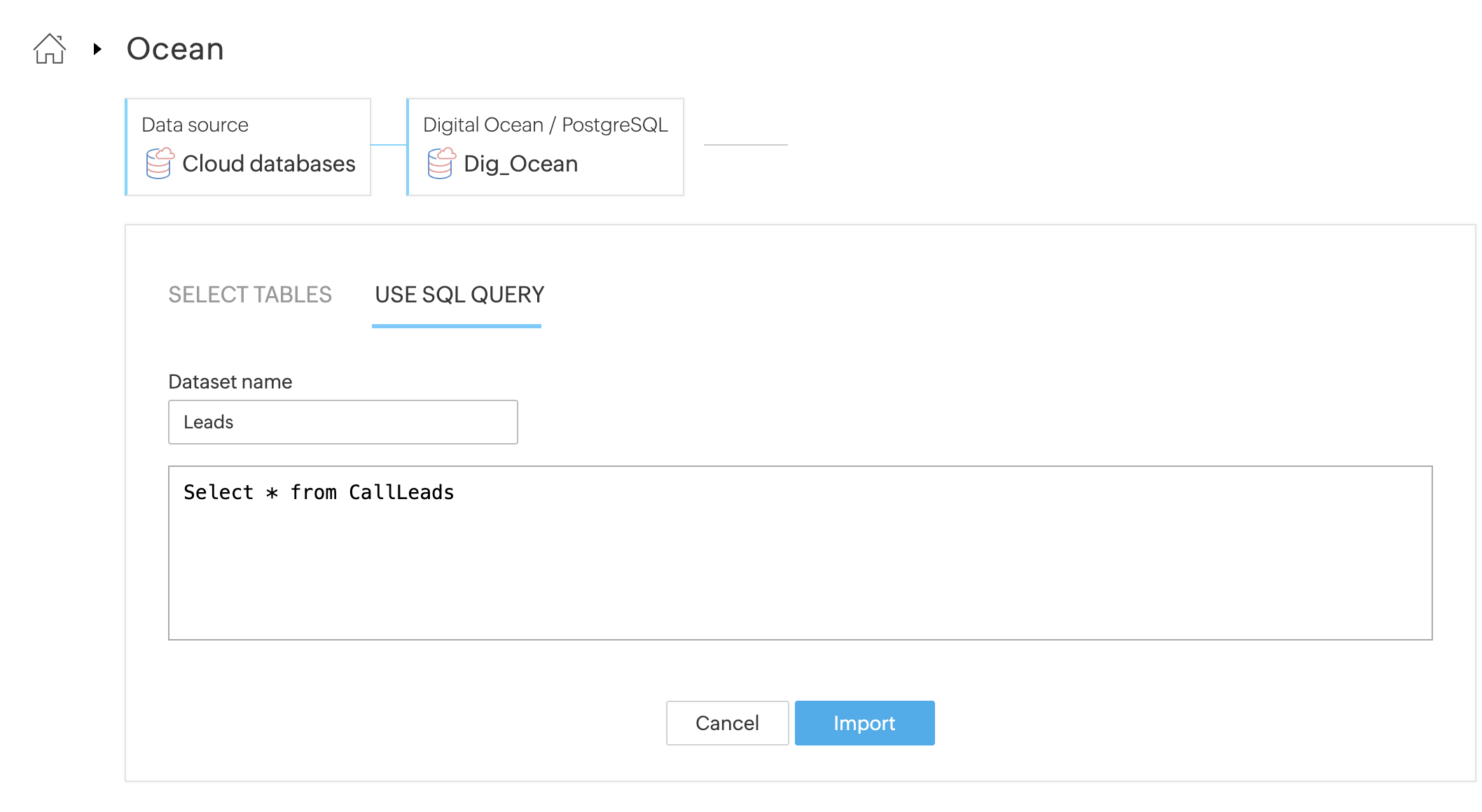Click the Ocean workspace title

point(175,49)
